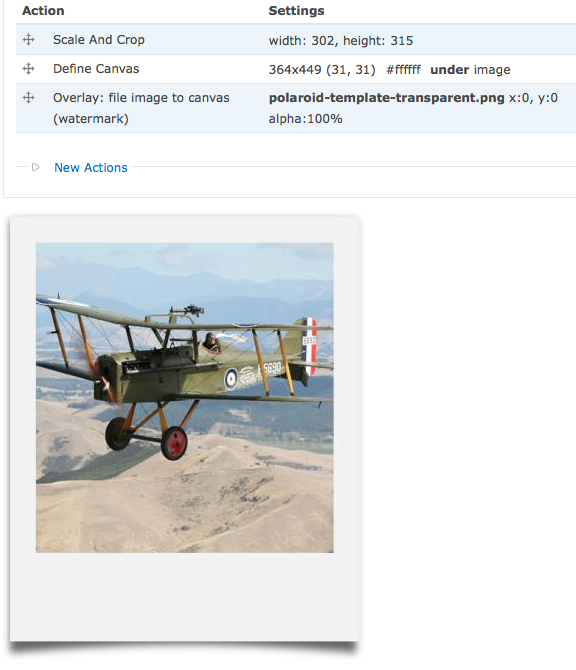This screenshot has height=670, width=576.
Task: Click the width: 302, height: 315 settings
Action: coord(341,41)
